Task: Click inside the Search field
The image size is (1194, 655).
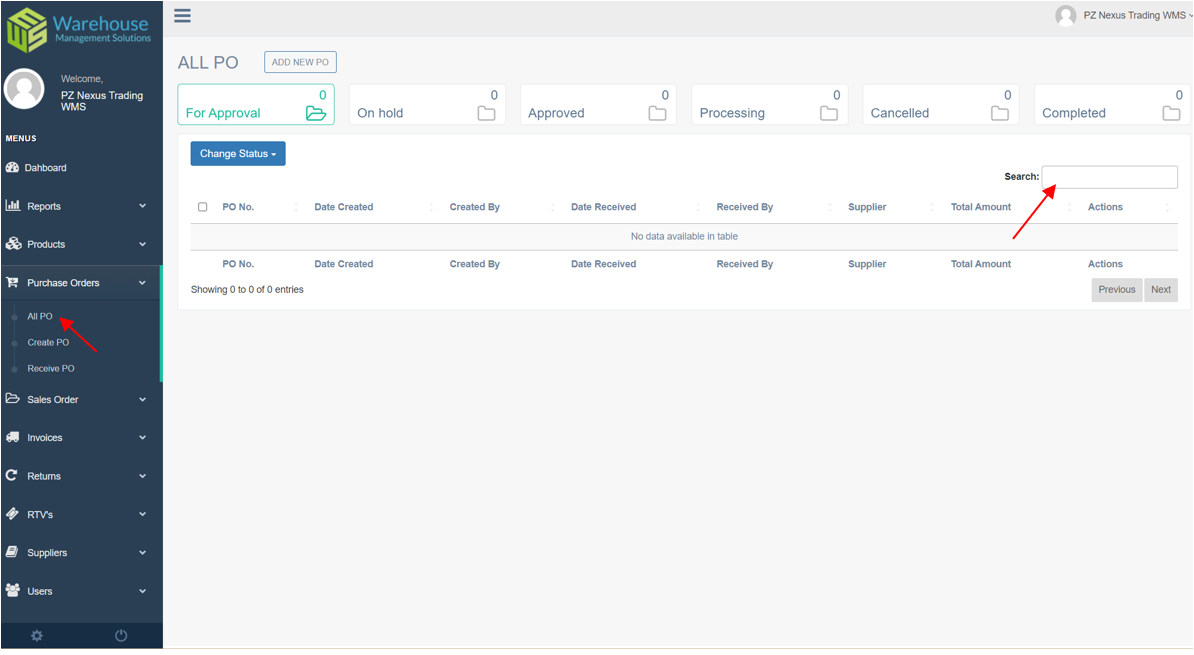Action: tap(1109, 176)
